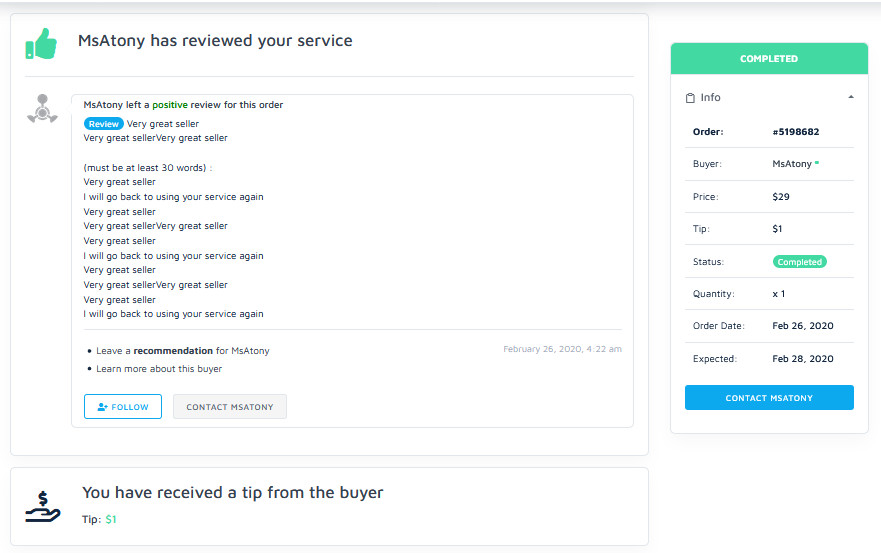The height and width of the screenshot is (553, 881).
Task: Click the person icon inside Follow button
Action: [102, 407]
